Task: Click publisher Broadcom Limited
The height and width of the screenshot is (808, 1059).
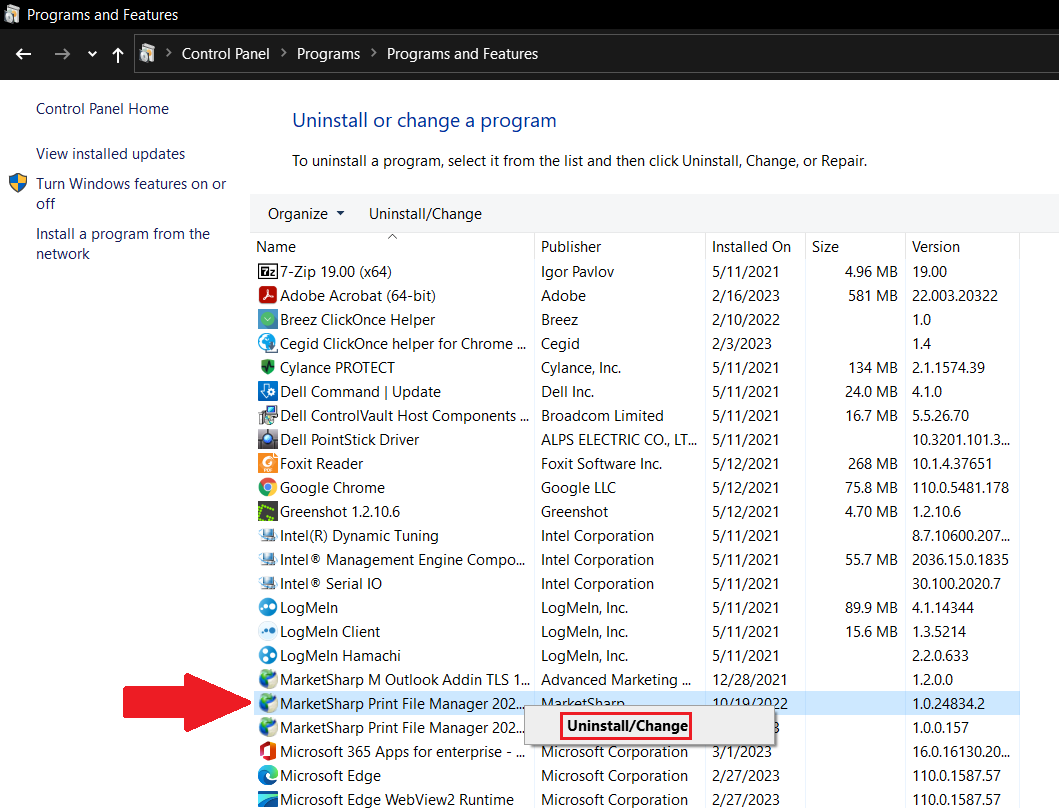Action: pyautogui.click(x=602, y=415)
